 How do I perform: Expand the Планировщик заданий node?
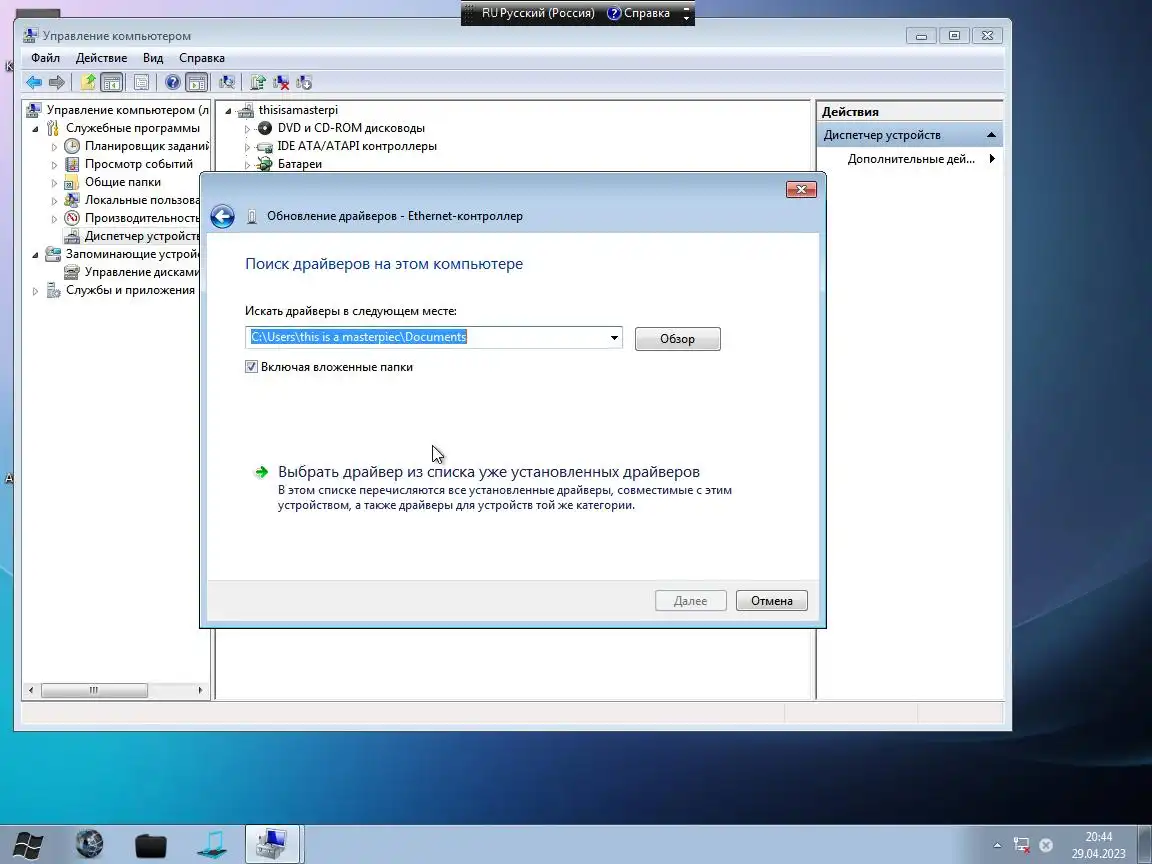point(54,146)
